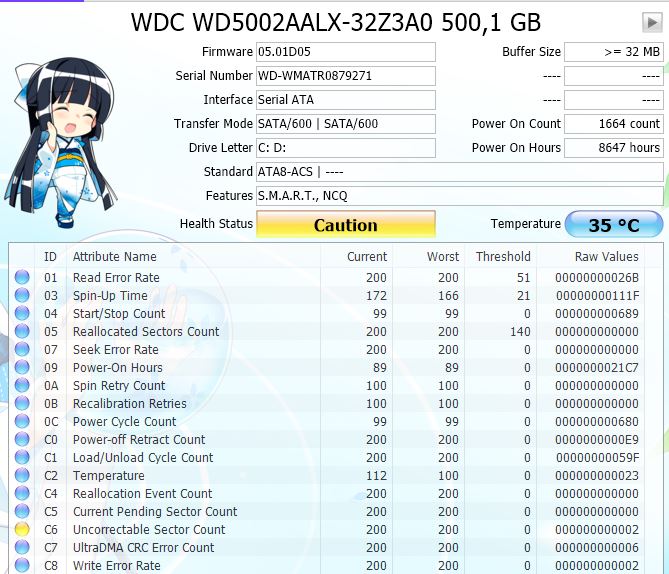Select the Power-off Retract Count attribute name

pyautogui.click(x=139, y=440)
